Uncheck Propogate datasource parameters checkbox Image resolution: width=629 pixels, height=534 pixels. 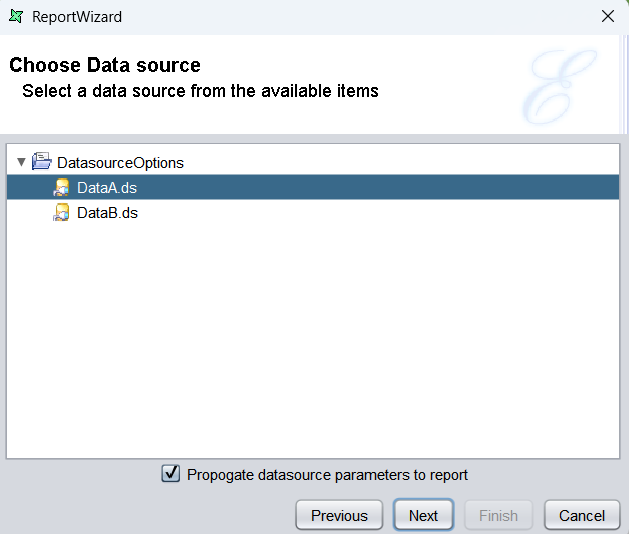tap(171, 474)
